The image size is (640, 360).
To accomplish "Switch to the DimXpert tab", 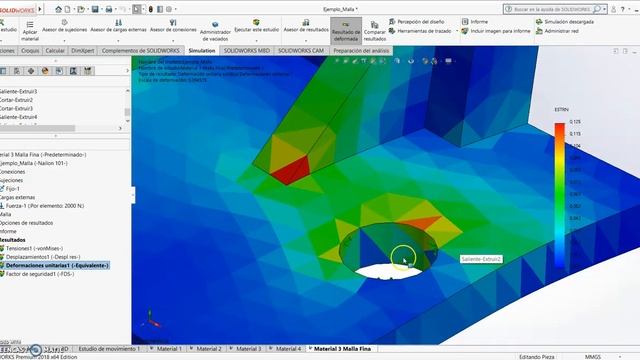I will 82,51.
